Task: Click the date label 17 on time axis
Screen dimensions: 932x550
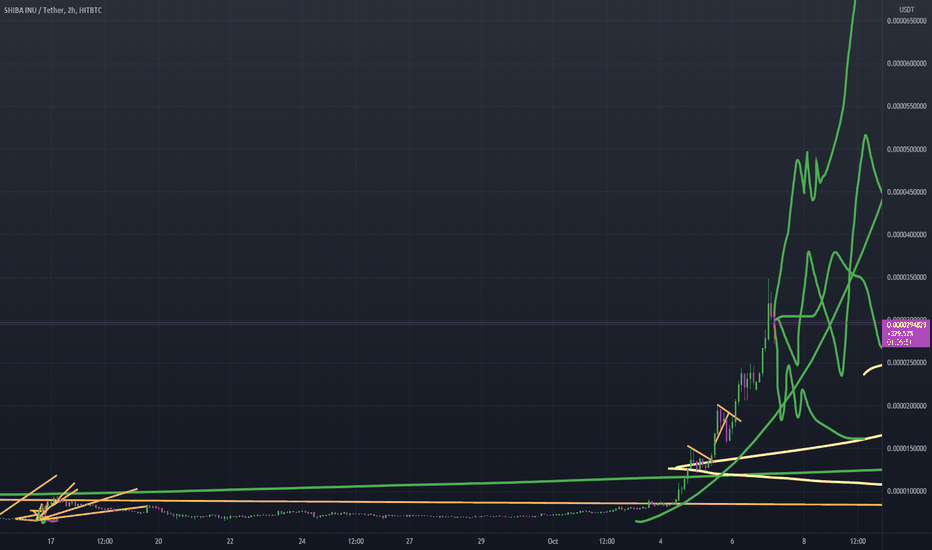Action: [x=51, y=541]
